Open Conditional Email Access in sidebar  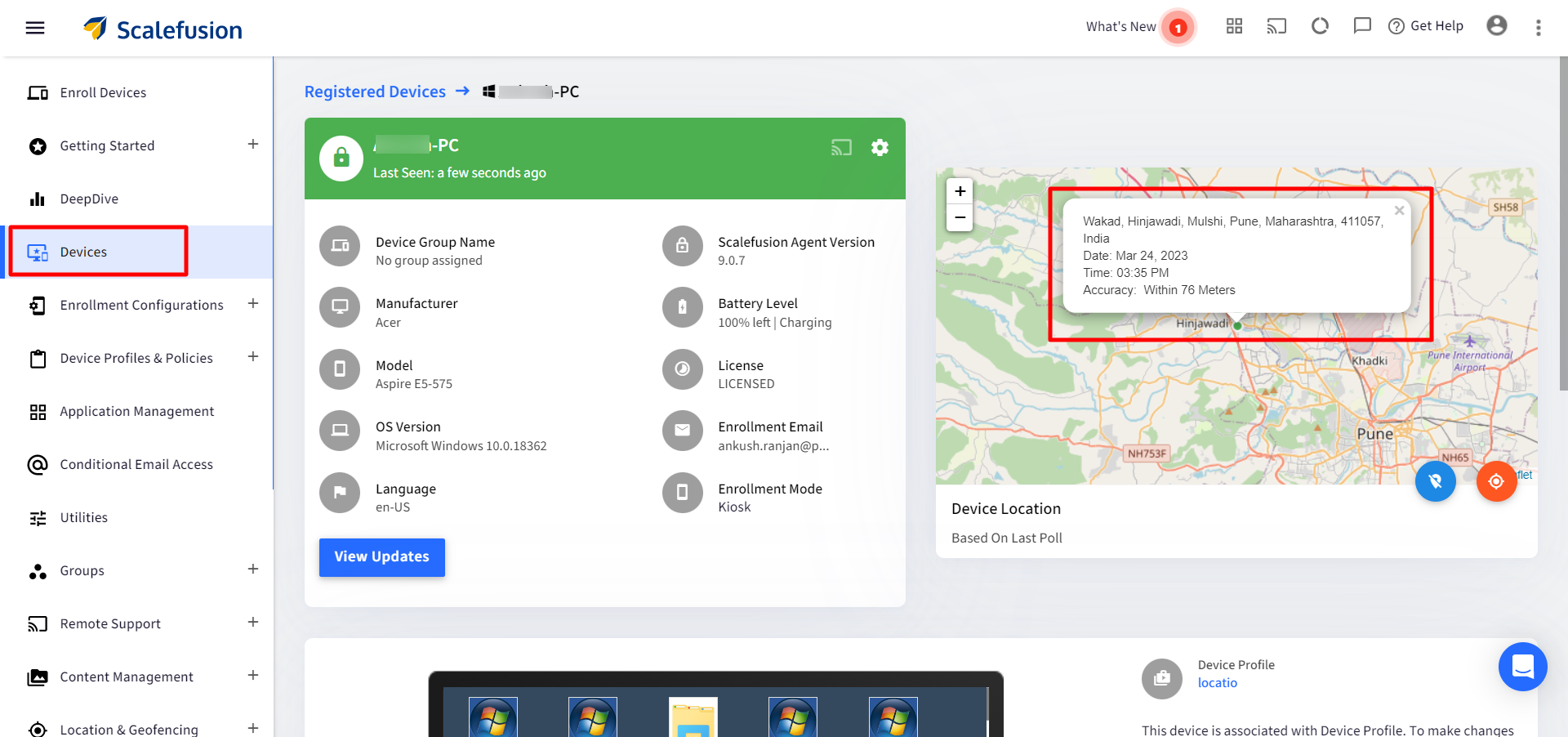pyautogui.click(x=137, y=464)
